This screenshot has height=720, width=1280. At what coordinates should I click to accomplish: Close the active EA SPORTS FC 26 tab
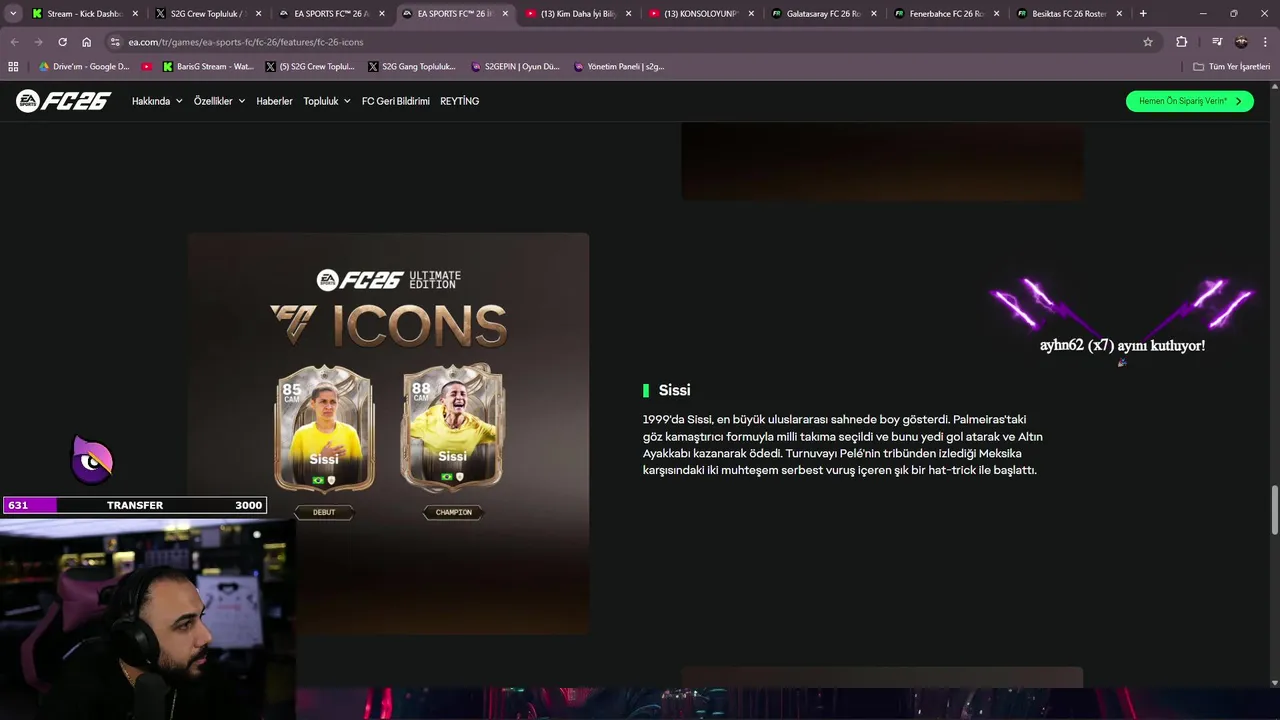[x=505, y=14]
